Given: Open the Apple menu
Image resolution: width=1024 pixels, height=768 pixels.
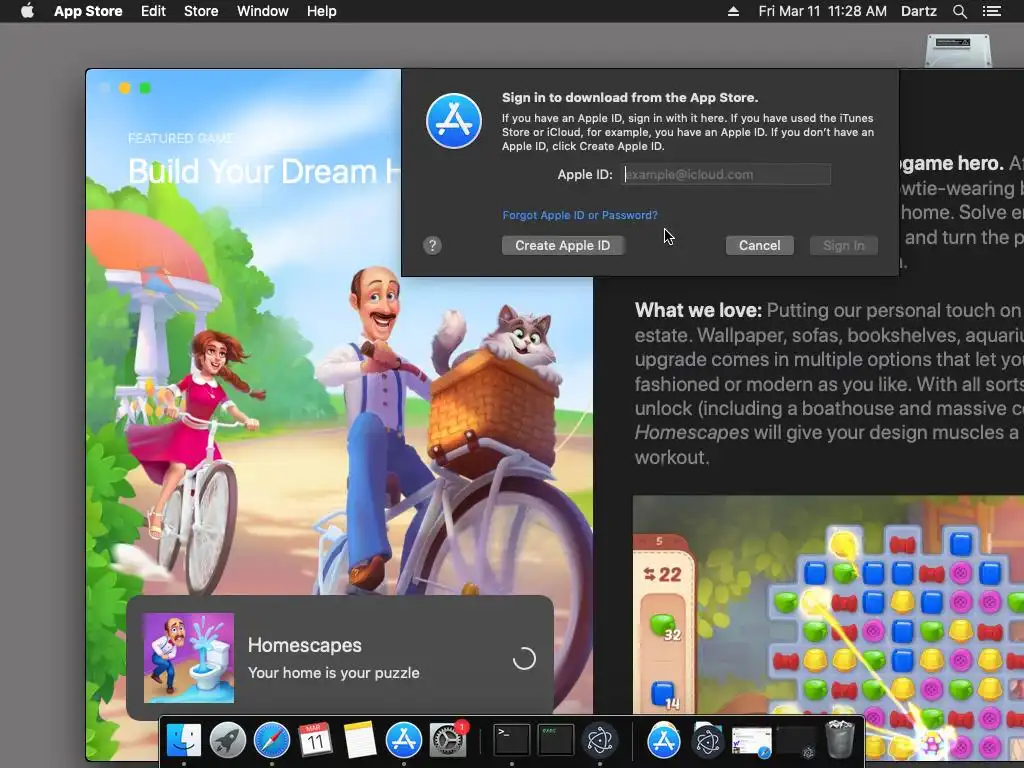Looking at the screenshot, I should point(27,11).
